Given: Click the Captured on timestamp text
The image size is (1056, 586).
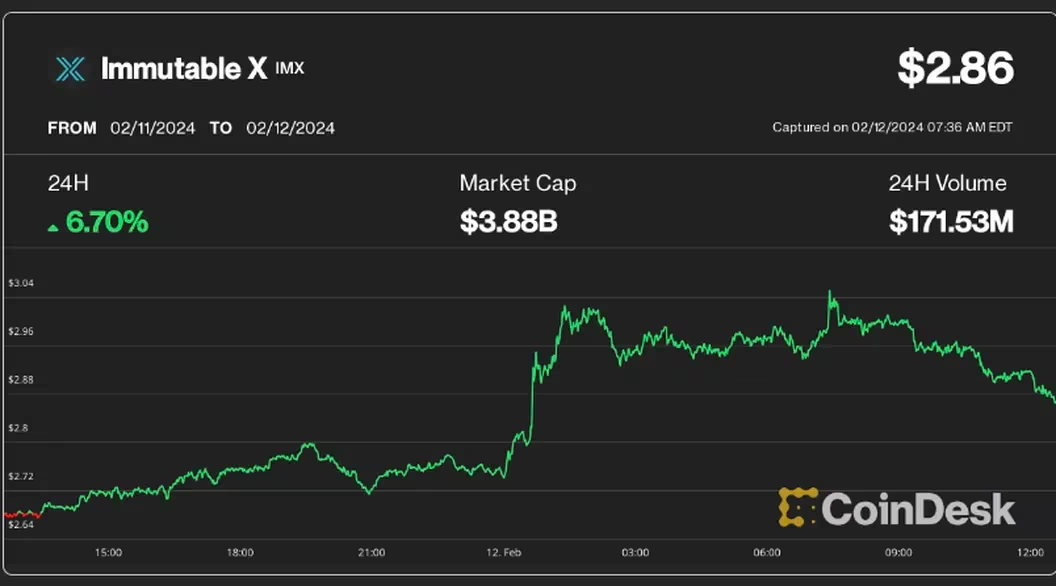Looking at the screenshot, I should [892, 128].
